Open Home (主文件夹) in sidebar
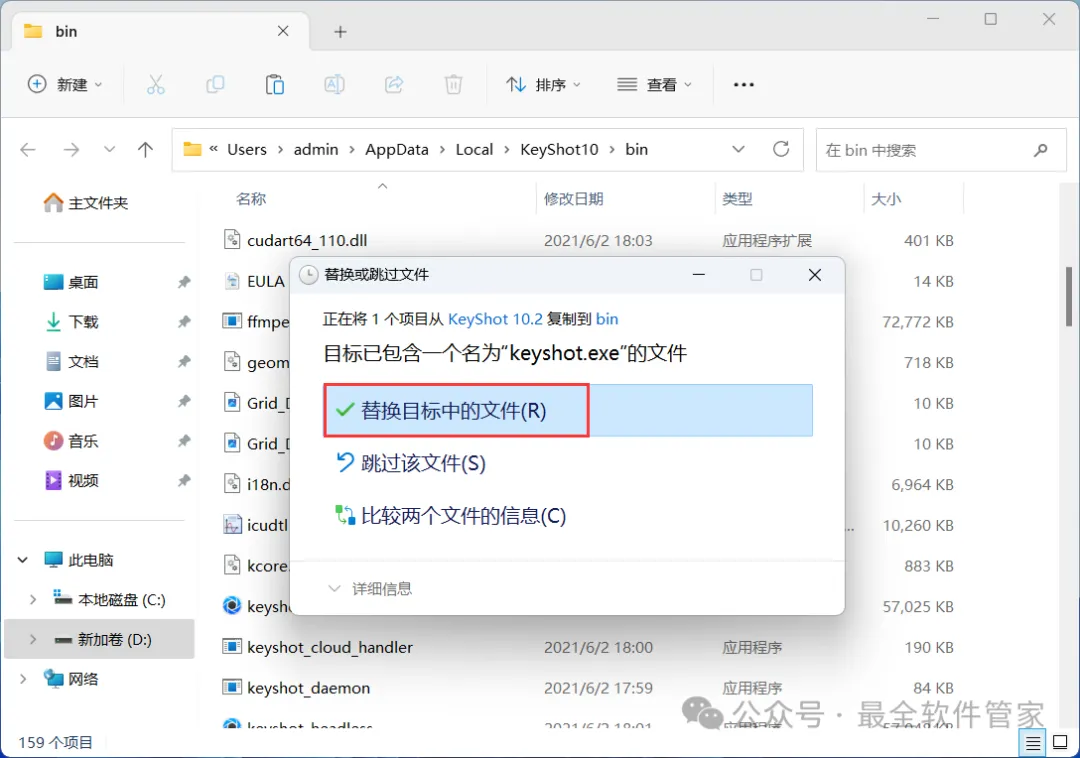Screen dimensions: 1080x758 [86, 203]
